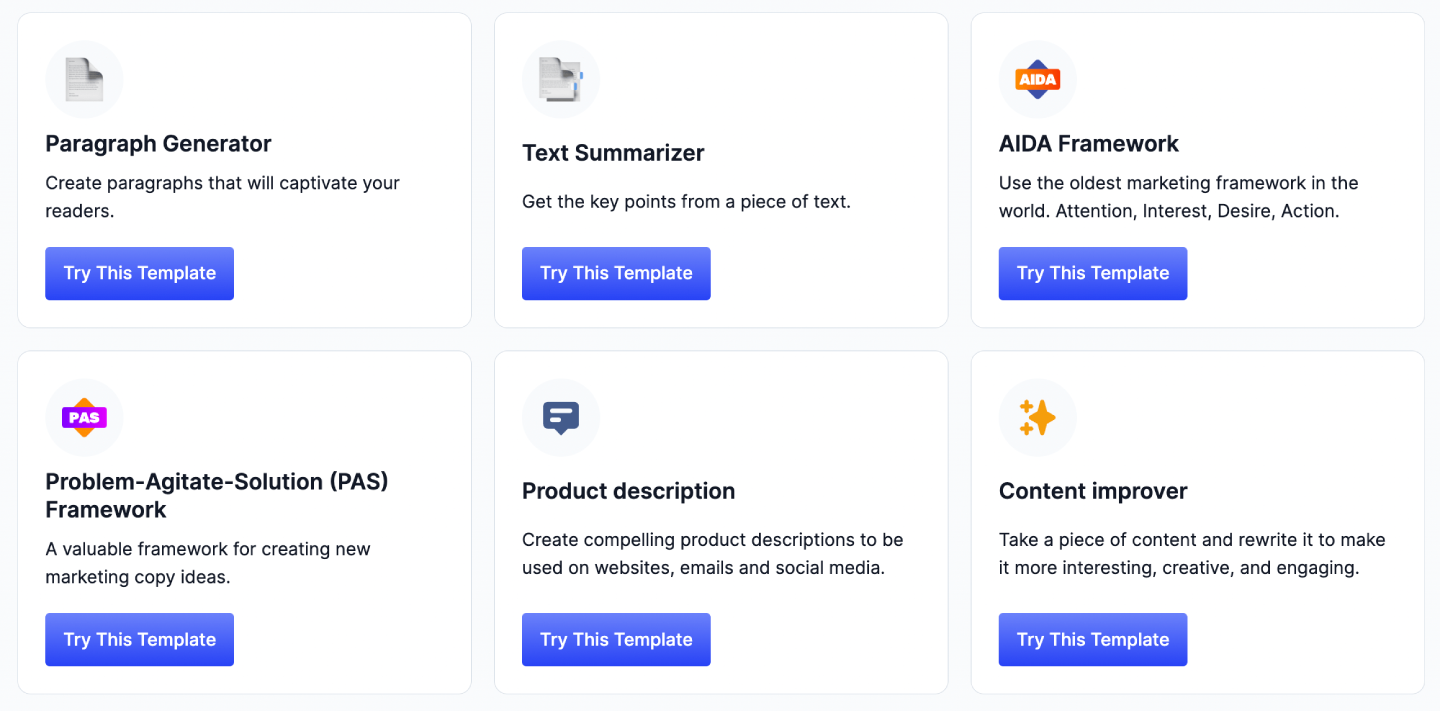This screenshot has height=711, width=1440.
Task: Click the Paragraph Generator document icon
Action: point(84,79)
